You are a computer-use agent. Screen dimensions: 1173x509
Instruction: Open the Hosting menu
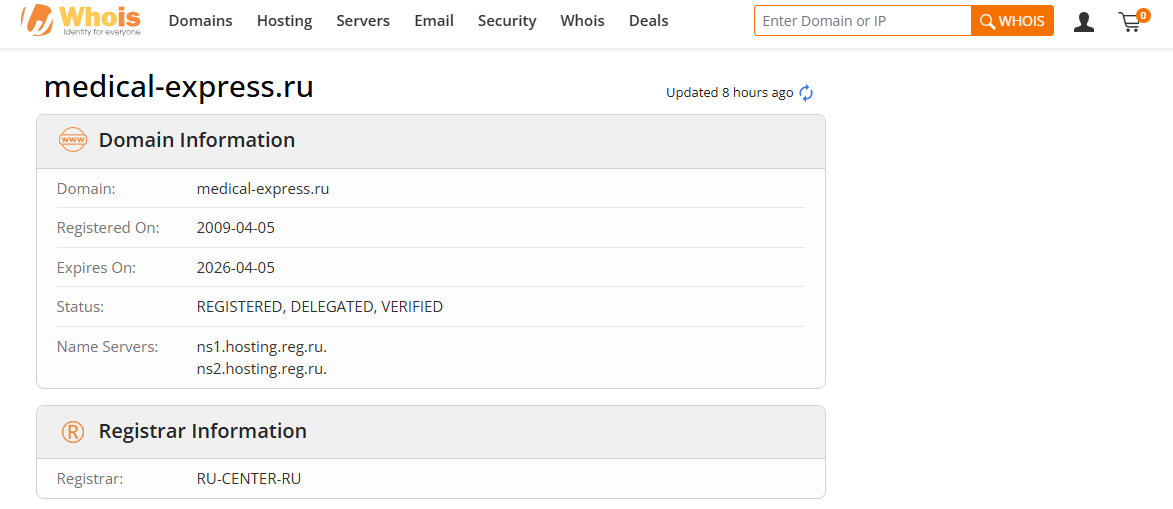coord(284,21)
